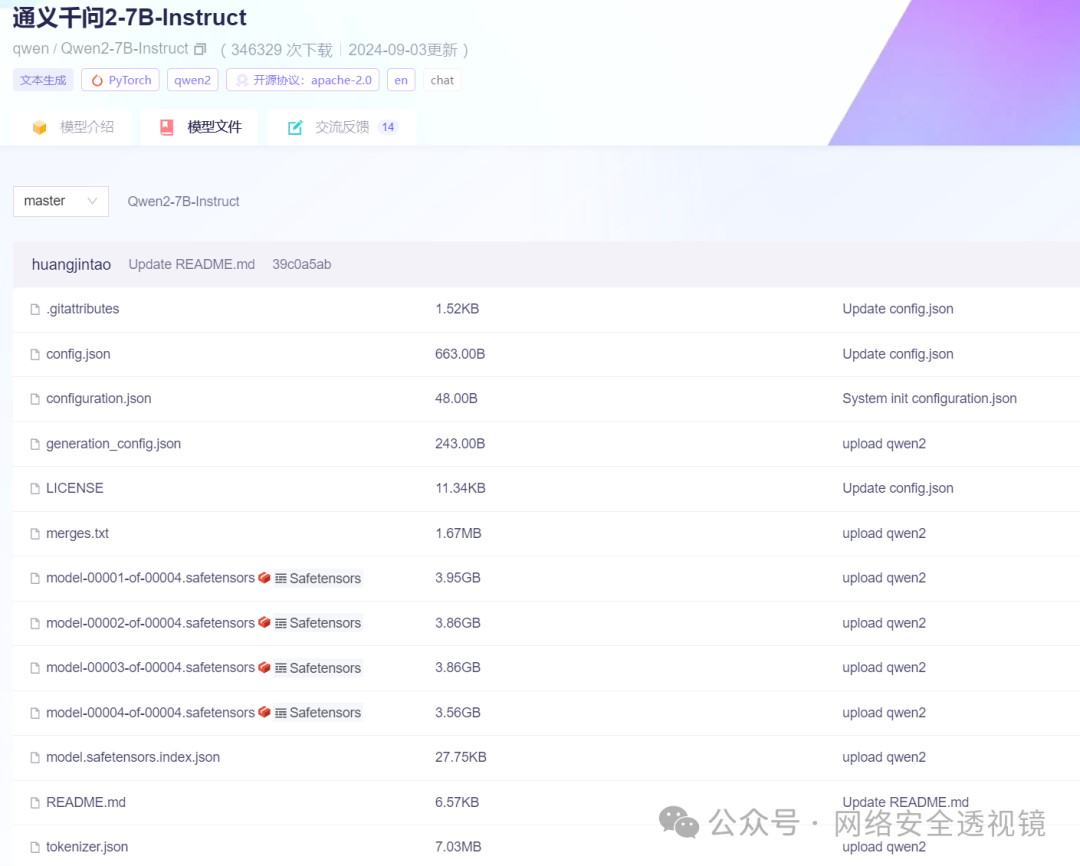The image size is (1080, 866).
Task: Switch to the 模型介绍 tab
Action: pyautogui.click(x=72, y=127)
